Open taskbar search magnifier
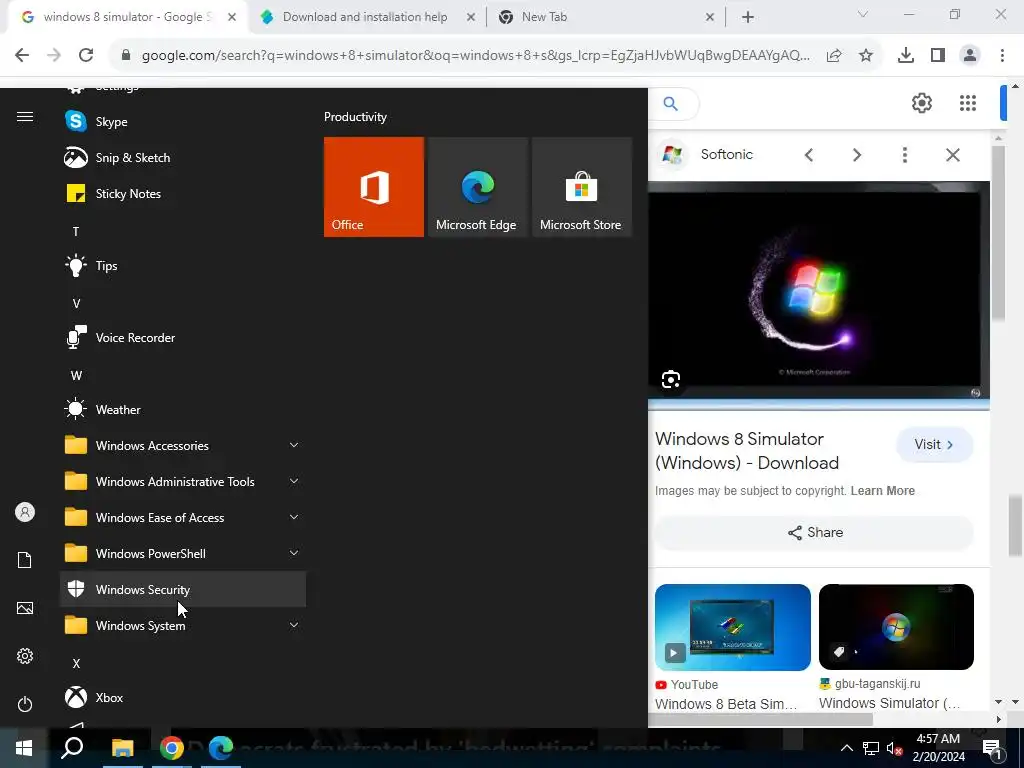The image size is (1024, 768). [72, 748]
